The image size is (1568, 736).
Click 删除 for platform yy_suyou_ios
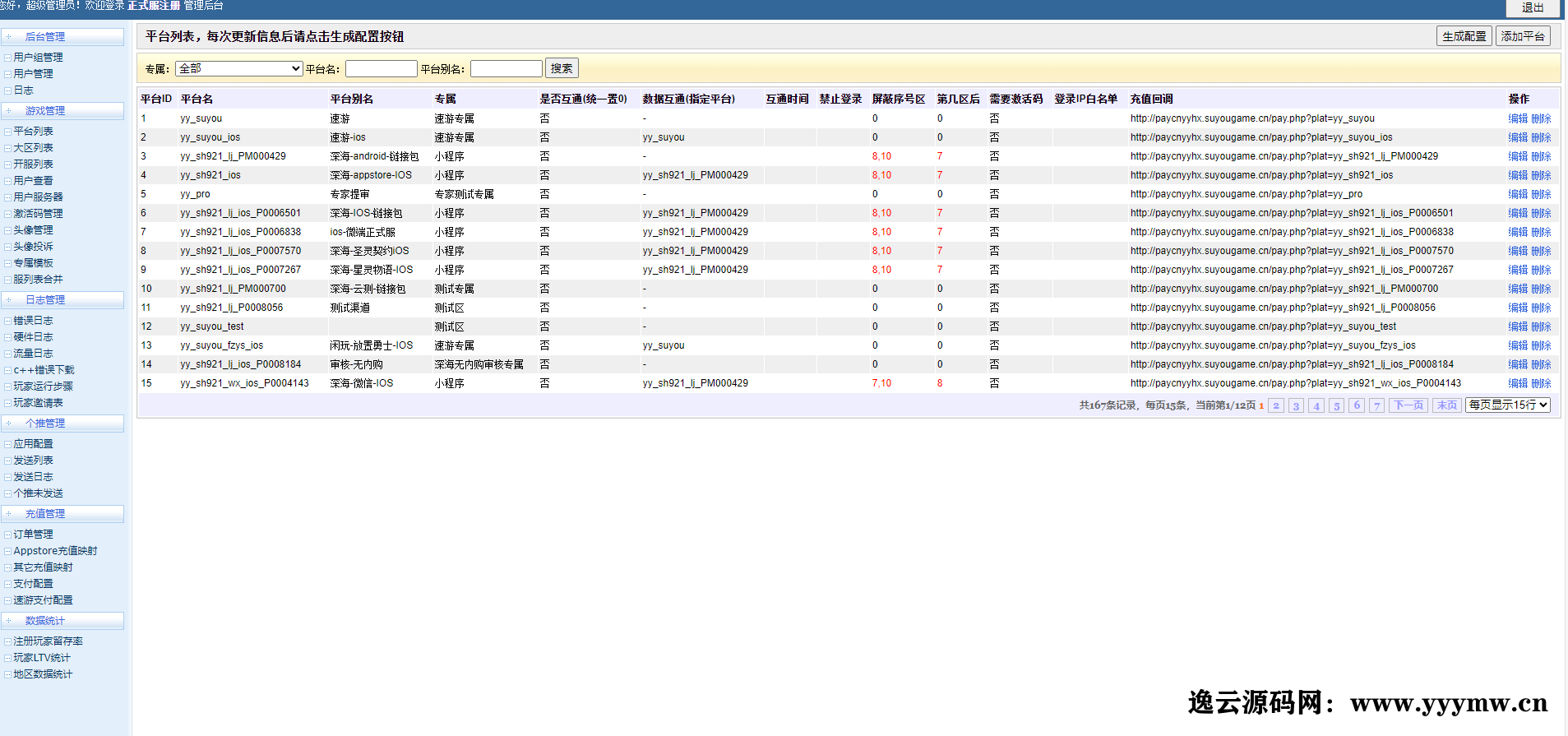(x=1541, y=137)
